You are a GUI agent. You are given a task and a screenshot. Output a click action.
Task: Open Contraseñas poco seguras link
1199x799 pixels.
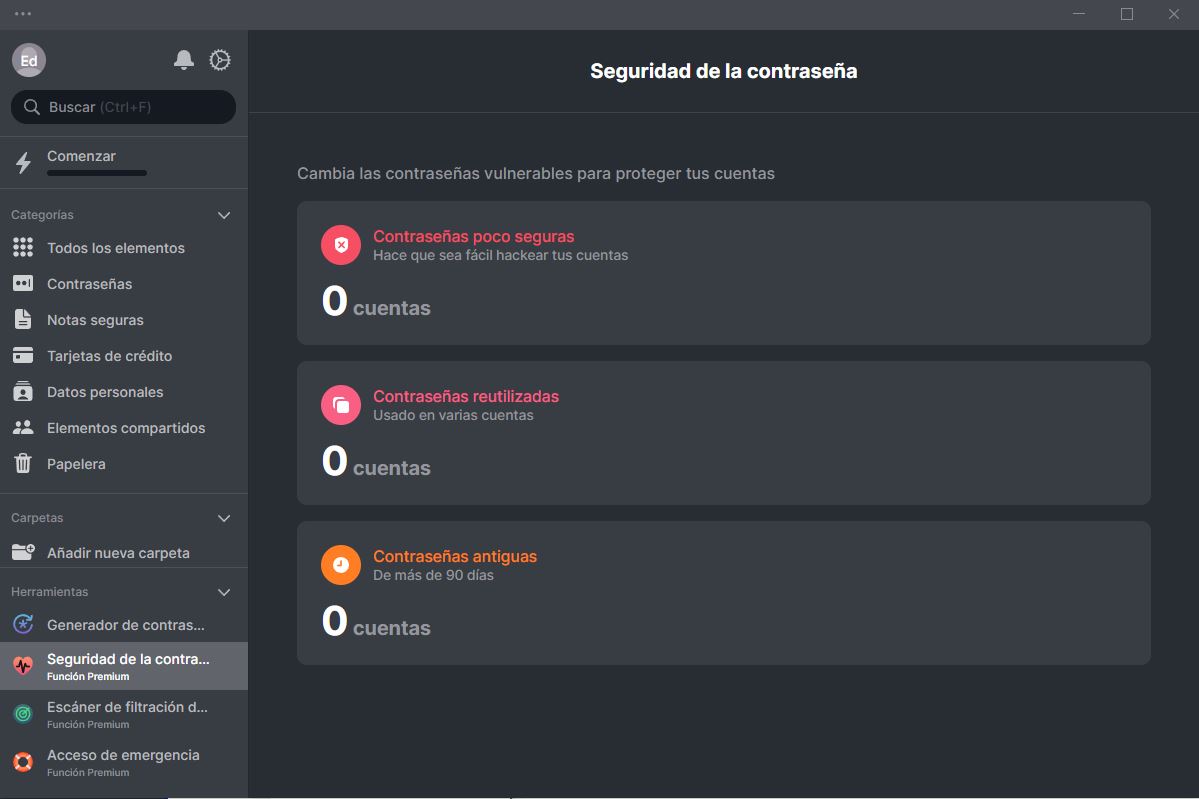(473, 236)
